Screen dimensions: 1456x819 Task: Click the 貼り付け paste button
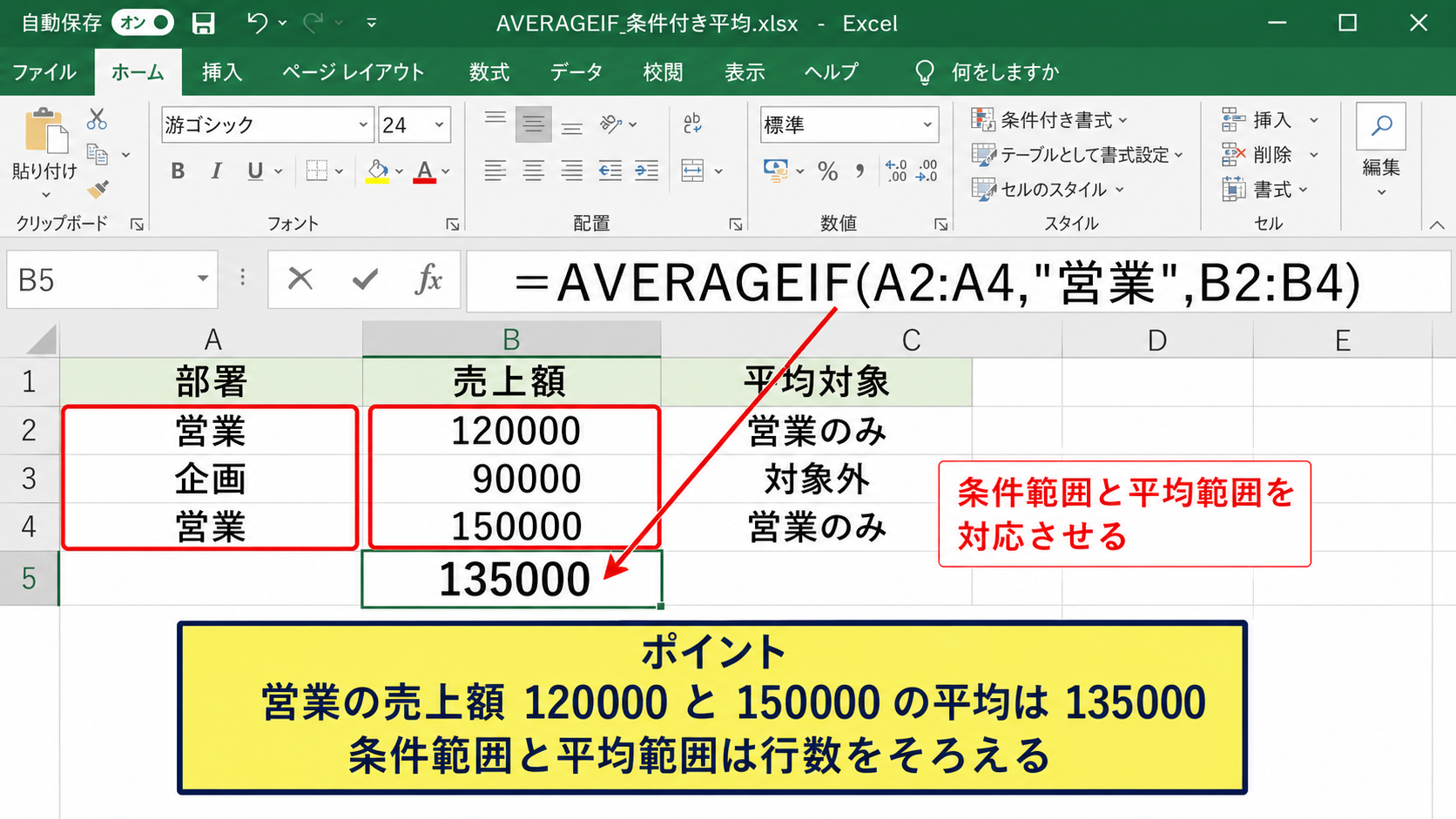44,154
